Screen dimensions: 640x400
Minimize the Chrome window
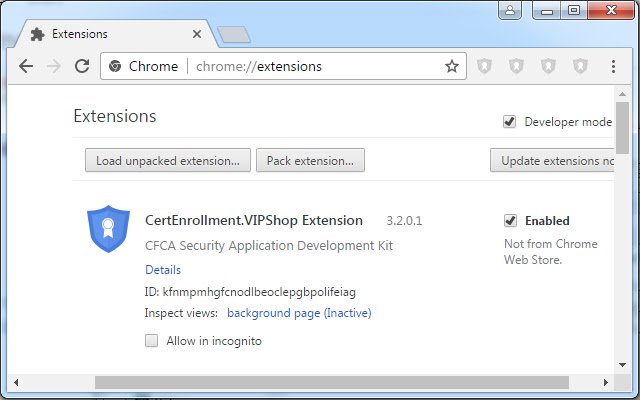click(x=547, y=10)
